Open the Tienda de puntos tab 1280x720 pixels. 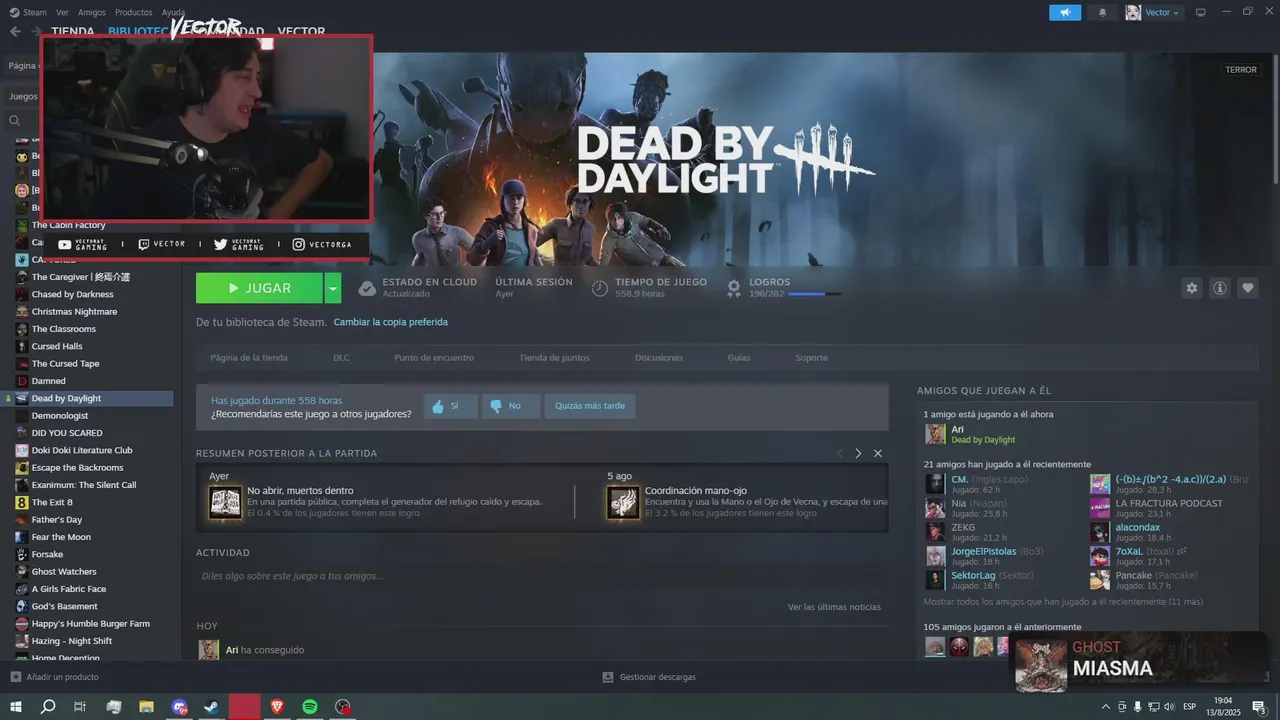[554, 357]
